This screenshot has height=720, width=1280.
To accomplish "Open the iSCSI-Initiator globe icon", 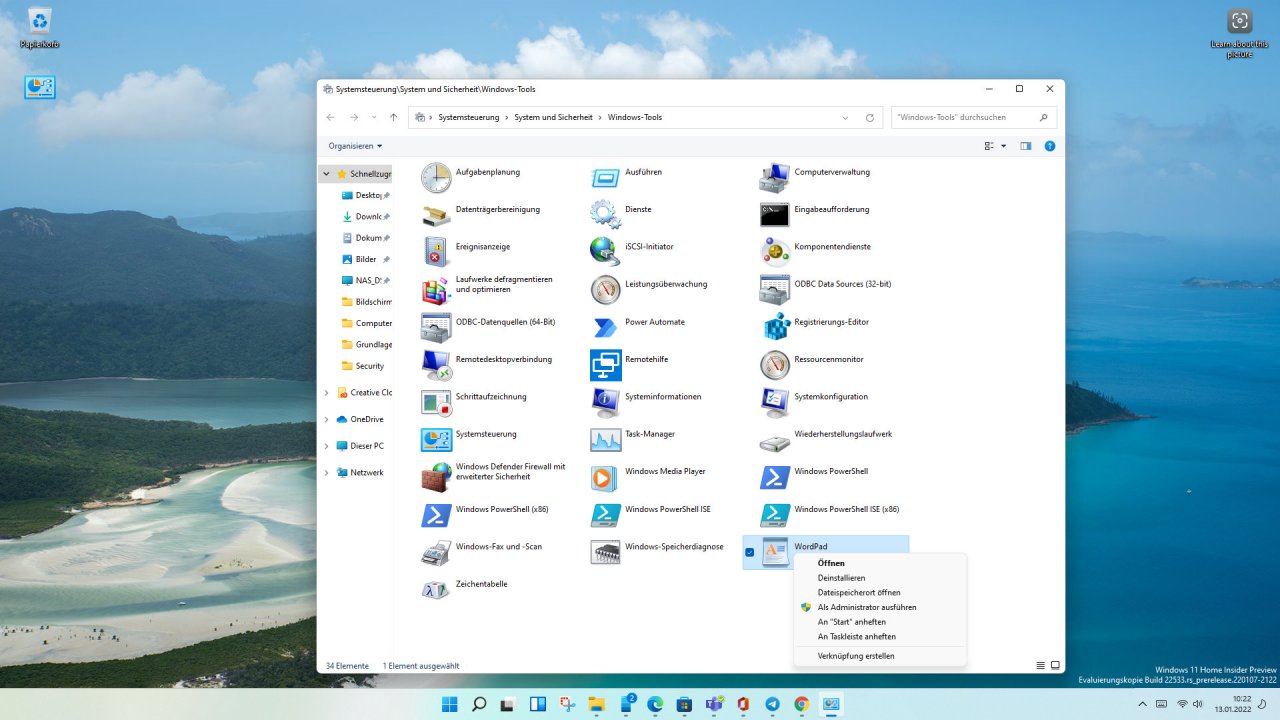I will tap(605, 252).
